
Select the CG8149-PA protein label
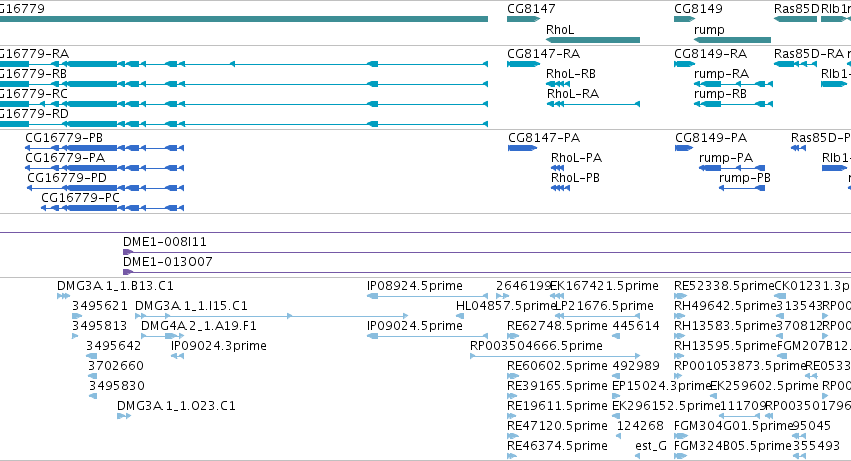click(711, 138)
